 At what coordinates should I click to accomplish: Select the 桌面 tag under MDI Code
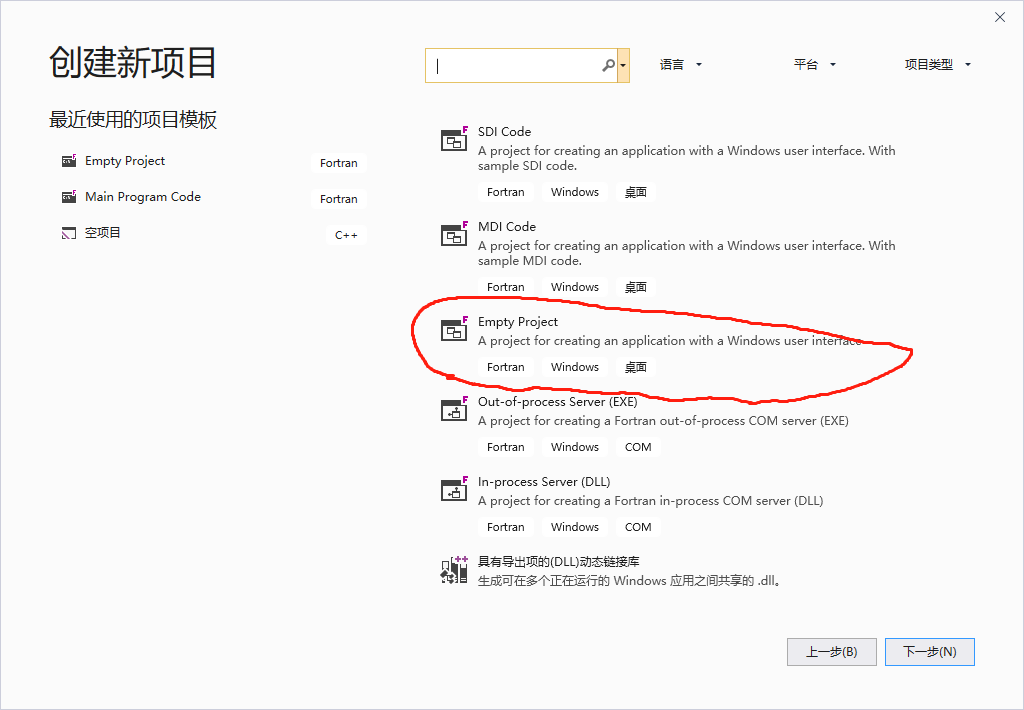[x=635, y=286]
